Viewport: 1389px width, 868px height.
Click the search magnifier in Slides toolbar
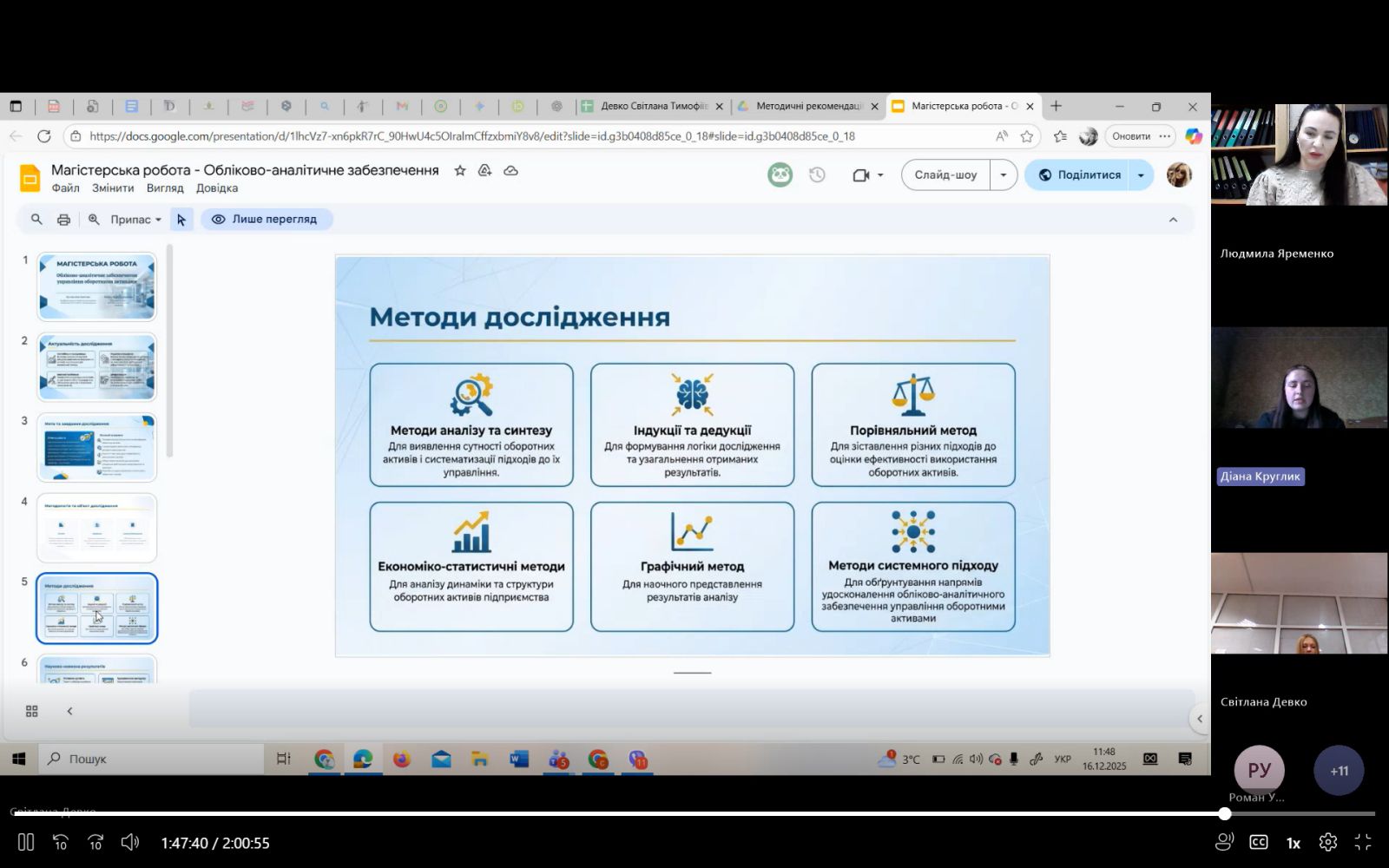coord(36,220)
